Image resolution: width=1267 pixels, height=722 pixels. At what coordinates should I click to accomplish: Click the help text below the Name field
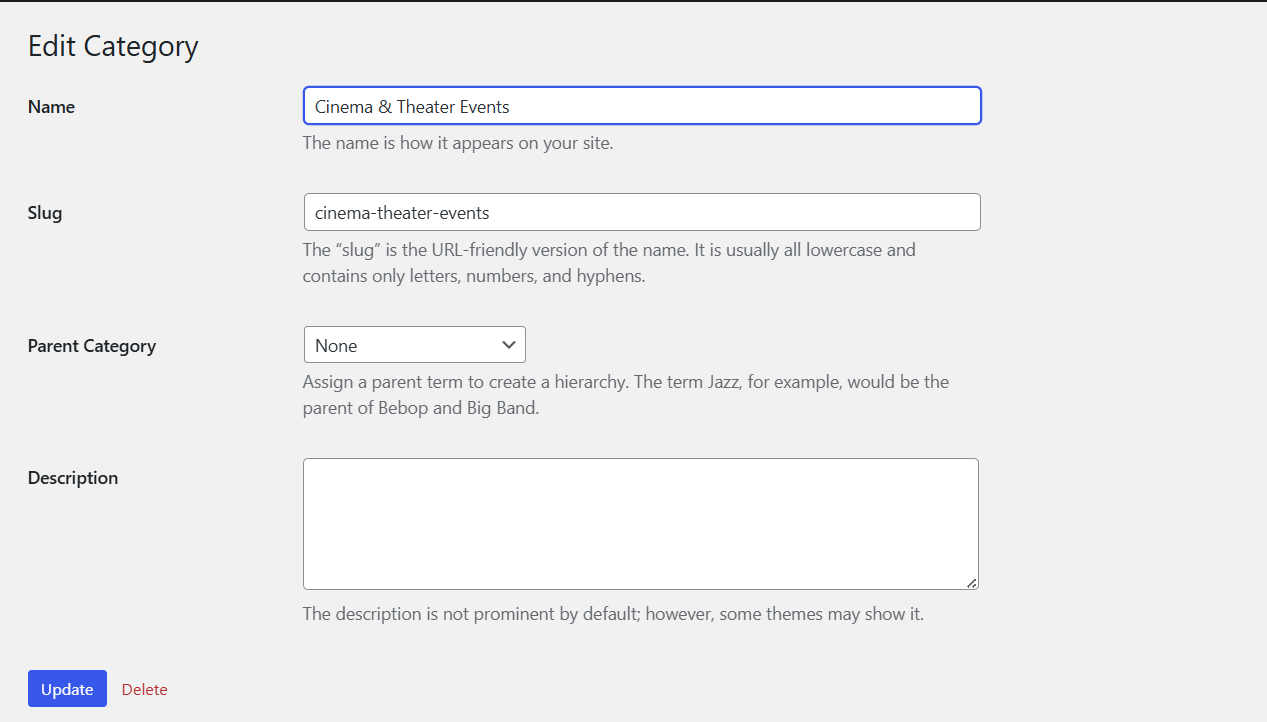click(x=458, y=143)
